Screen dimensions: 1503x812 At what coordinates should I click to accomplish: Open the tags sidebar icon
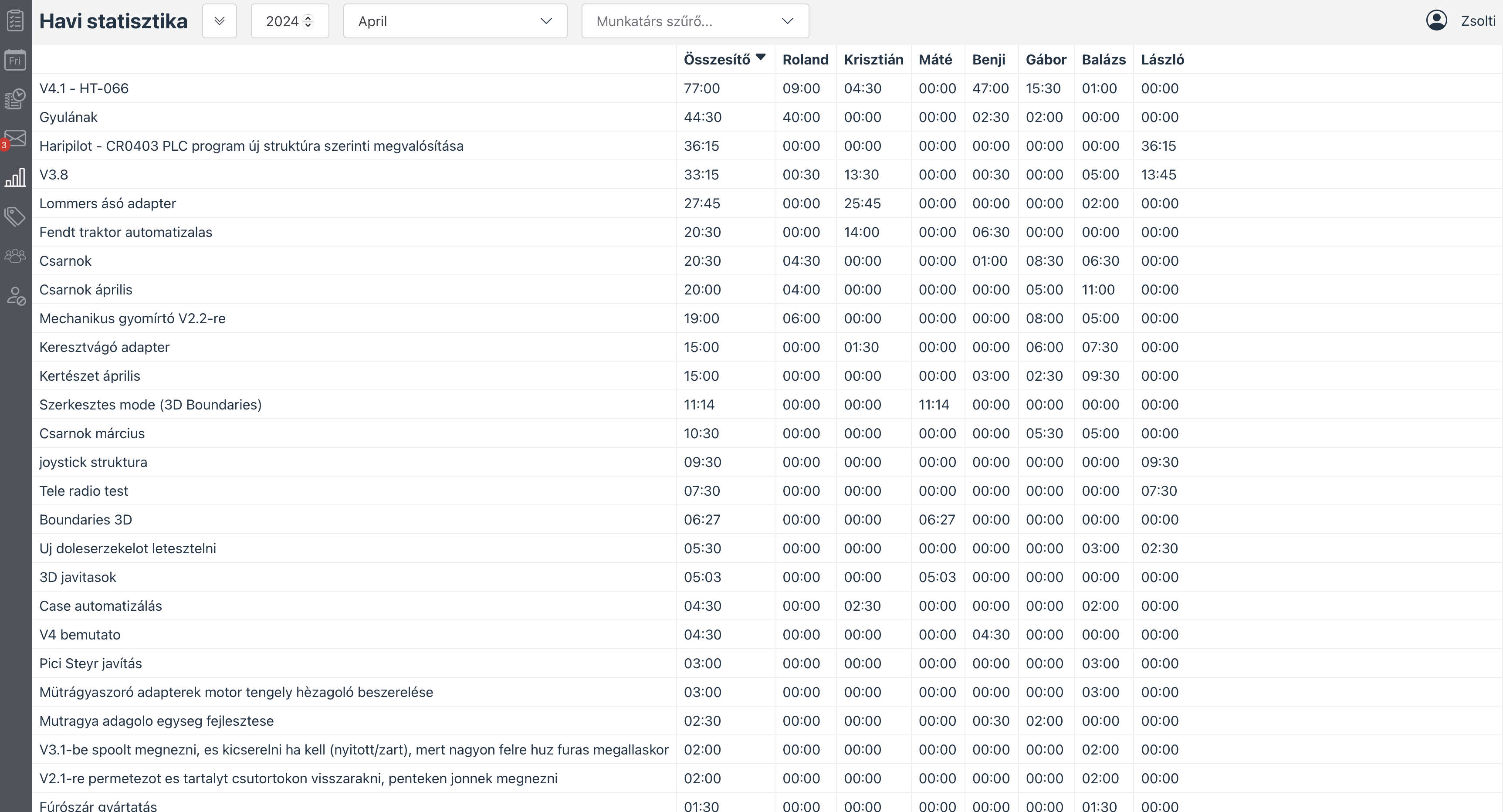15,217
